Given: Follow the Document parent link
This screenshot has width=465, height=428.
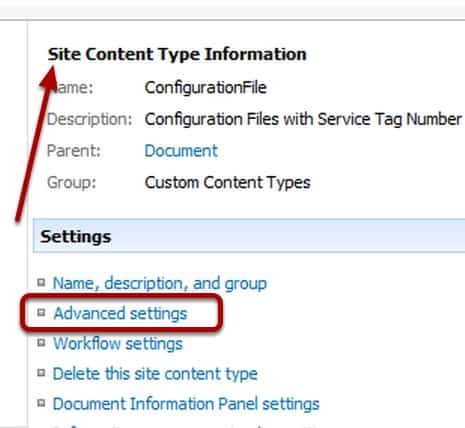Looking at the screenshot, I should click(181, 151).
